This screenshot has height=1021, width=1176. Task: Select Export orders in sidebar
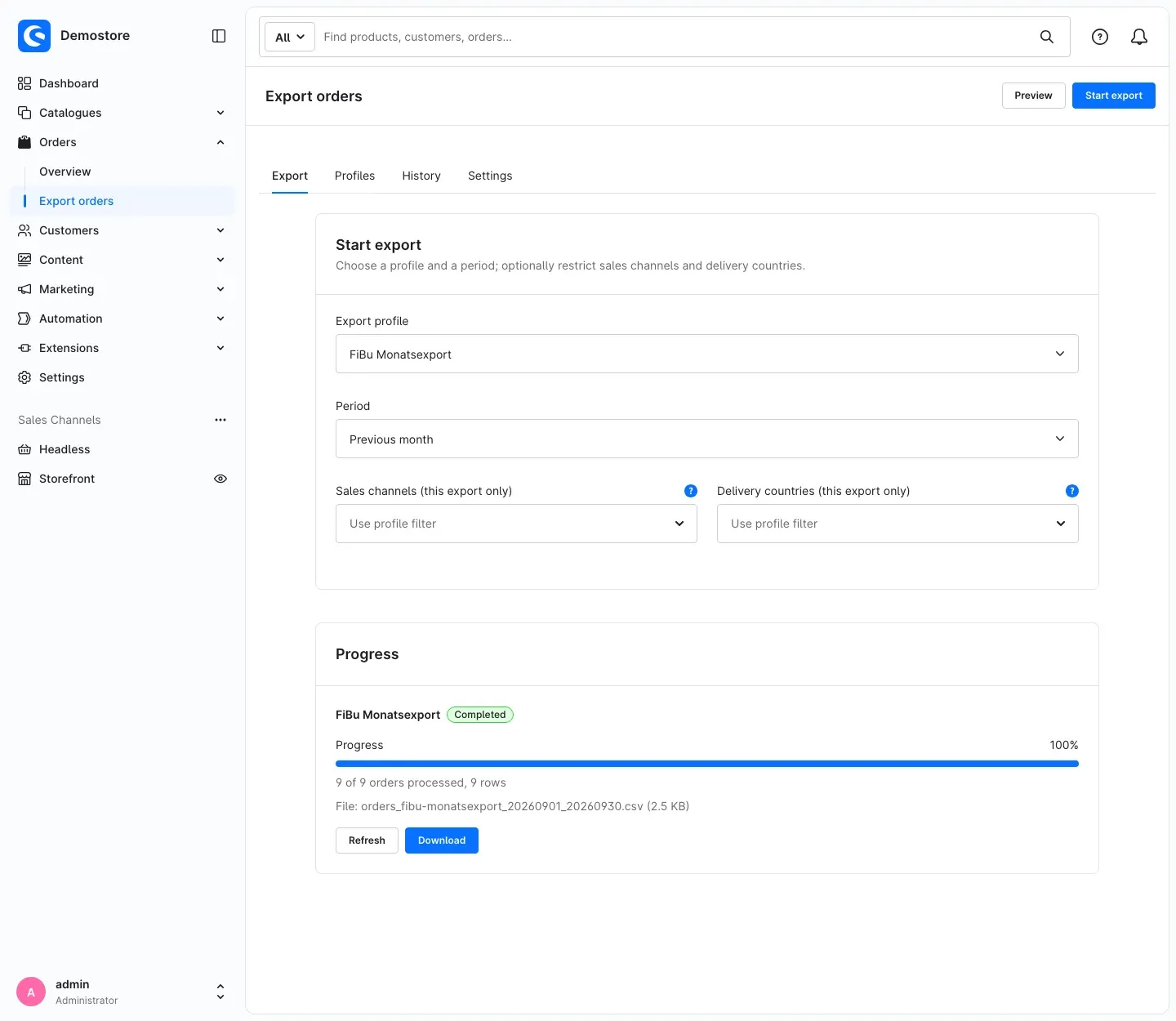tap(122, 201)
